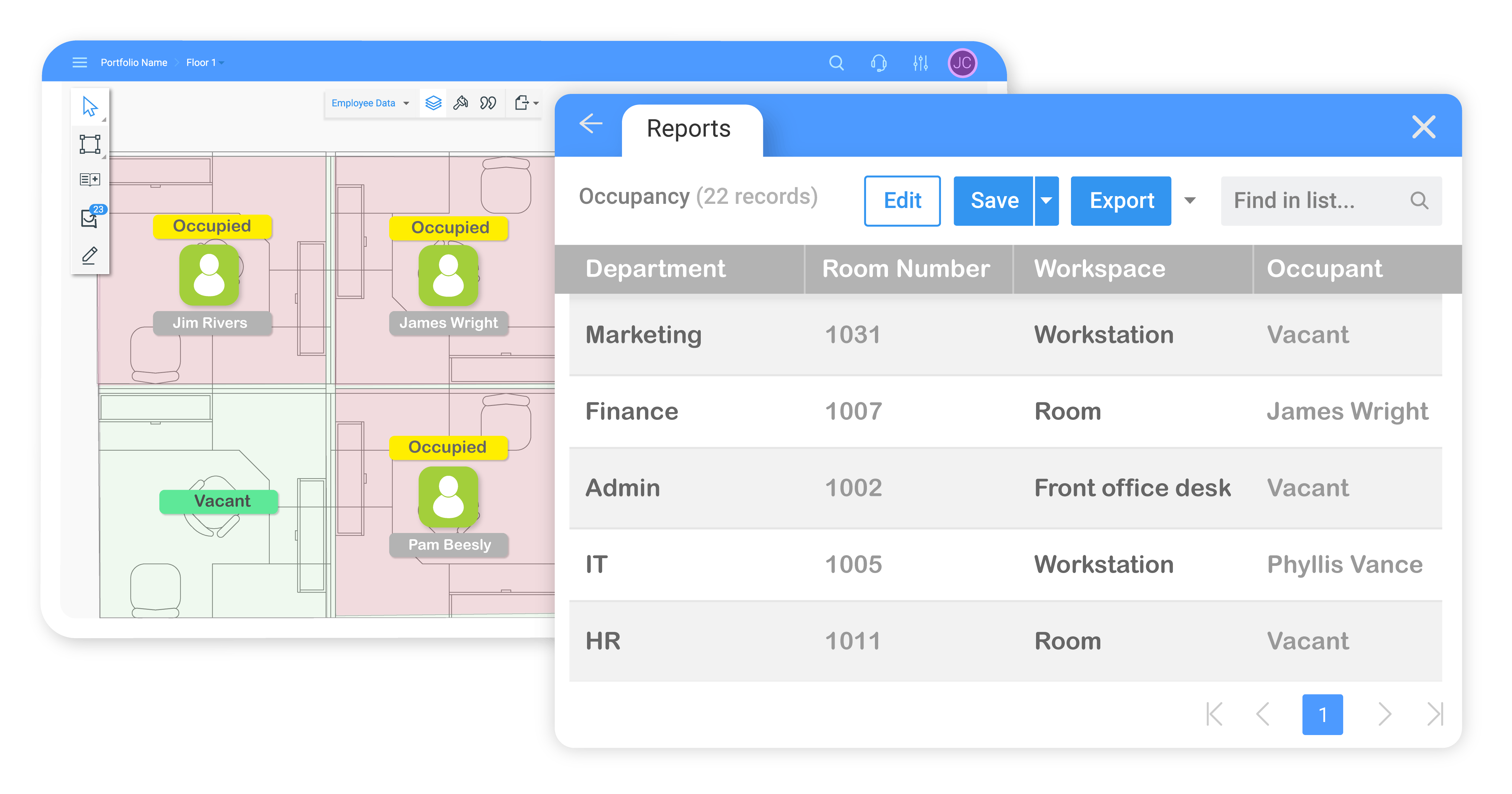The image size is (1512, 794).
Task: Select the pointer arrow tool
Action: (x=90, y=107)
